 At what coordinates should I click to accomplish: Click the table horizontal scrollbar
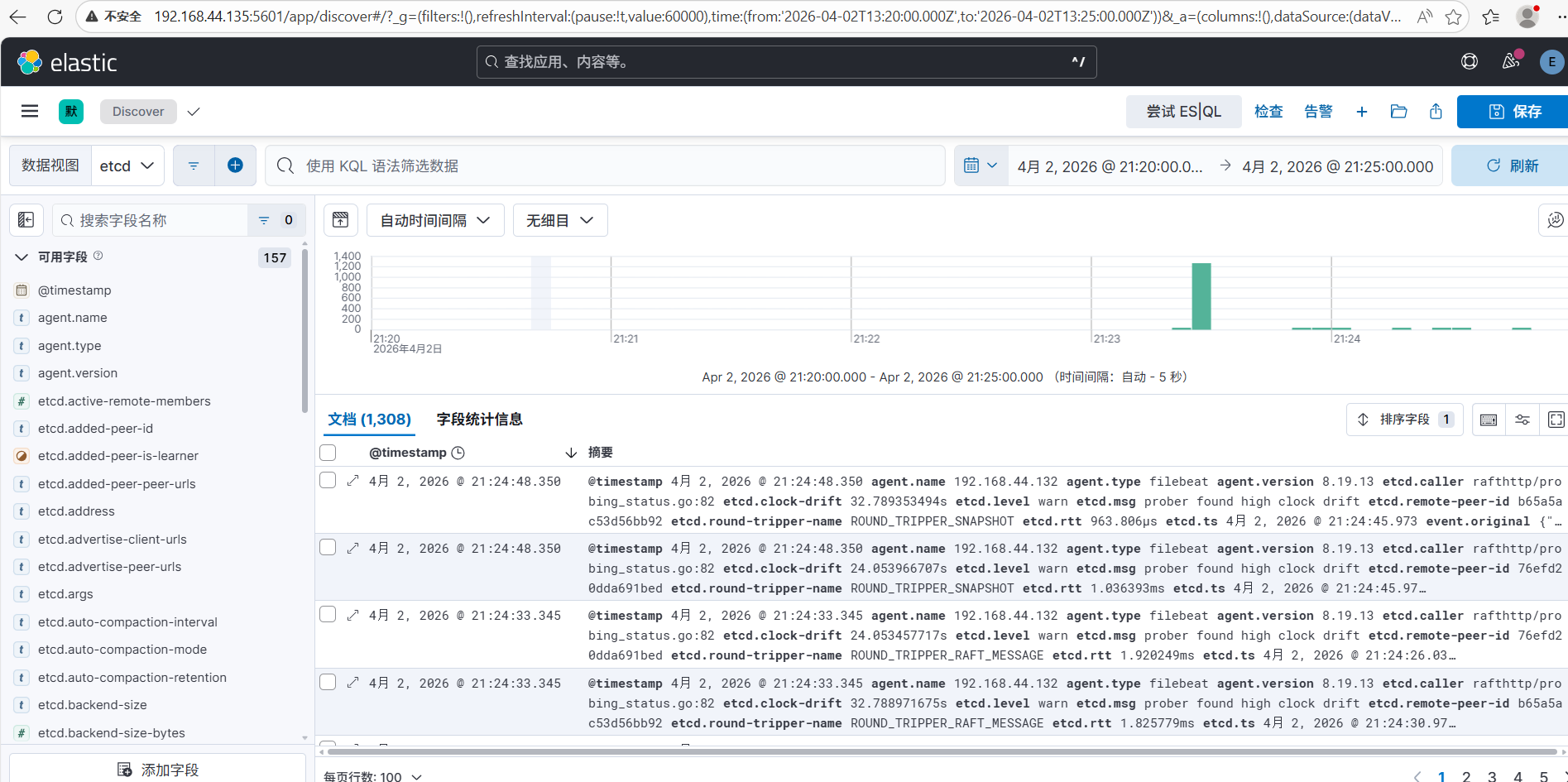tap(940, 751)
